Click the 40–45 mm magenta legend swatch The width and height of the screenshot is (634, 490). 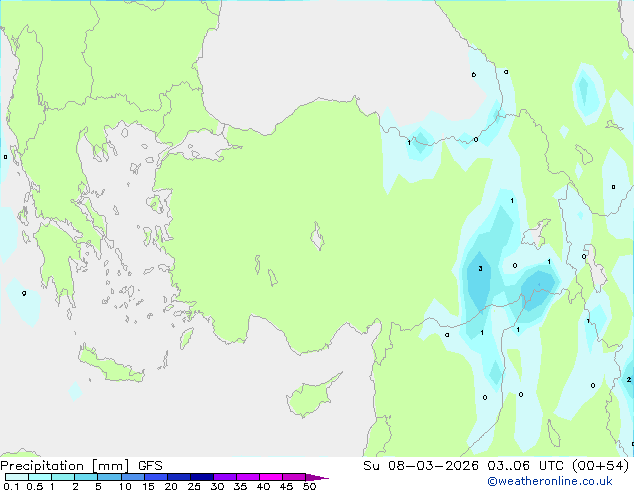tap(271, 477)
